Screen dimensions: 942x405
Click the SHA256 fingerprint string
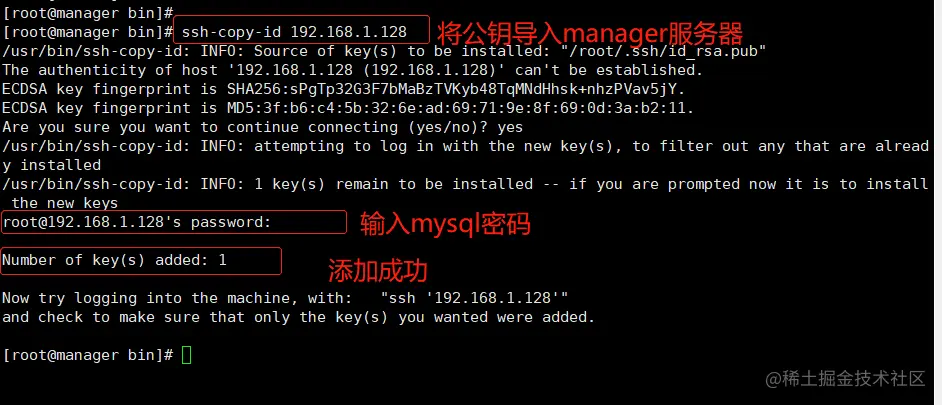click(456, 90)
